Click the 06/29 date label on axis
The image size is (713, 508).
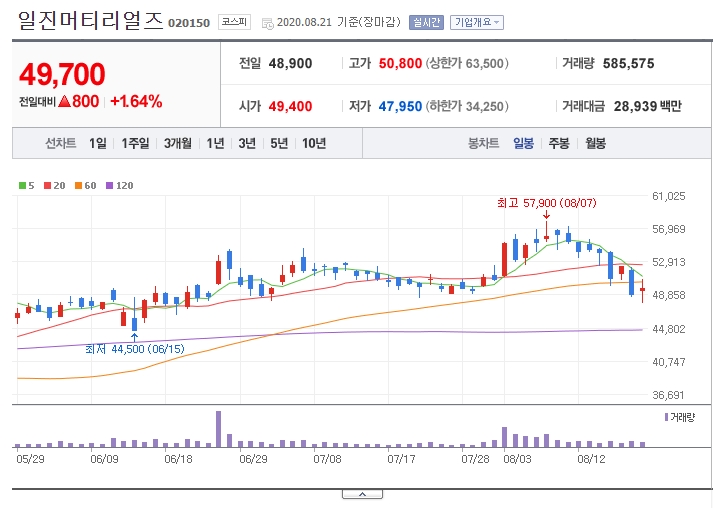click(253, 459)
